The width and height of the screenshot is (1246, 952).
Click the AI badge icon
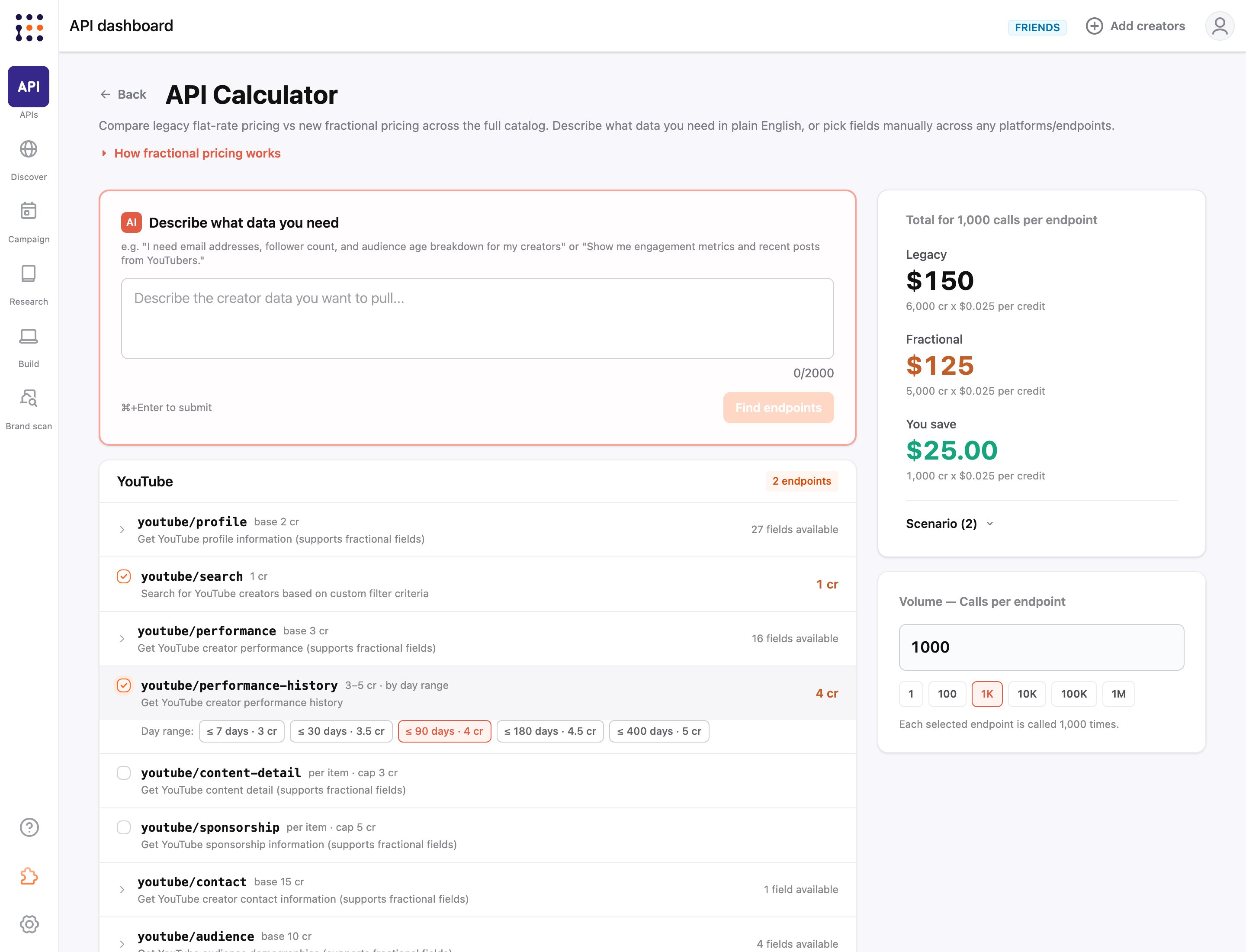(132, 222)
